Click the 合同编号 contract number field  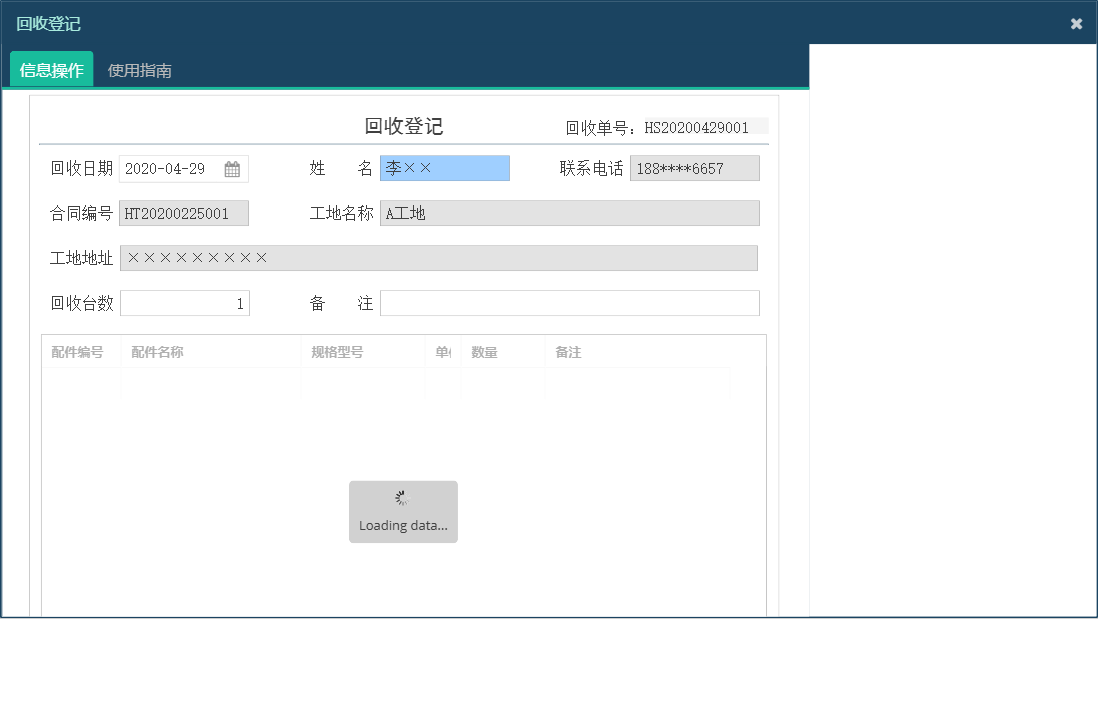[184, 213]
